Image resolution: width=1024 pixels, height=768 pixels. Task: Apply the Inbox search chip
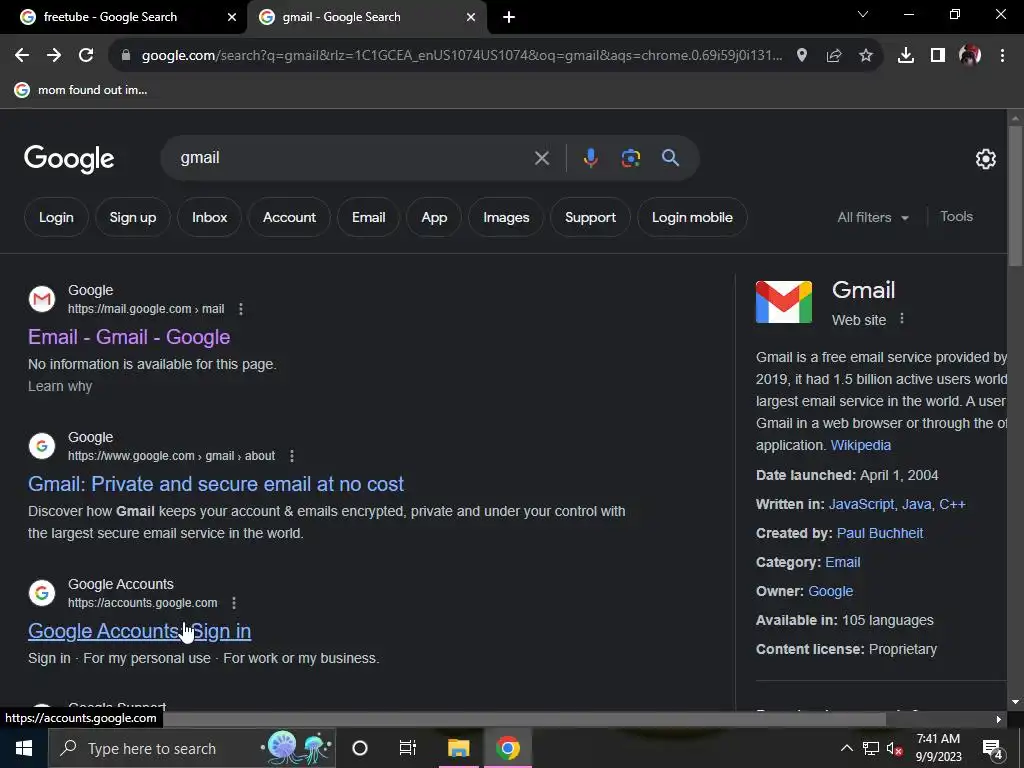[x=210, y=217]
